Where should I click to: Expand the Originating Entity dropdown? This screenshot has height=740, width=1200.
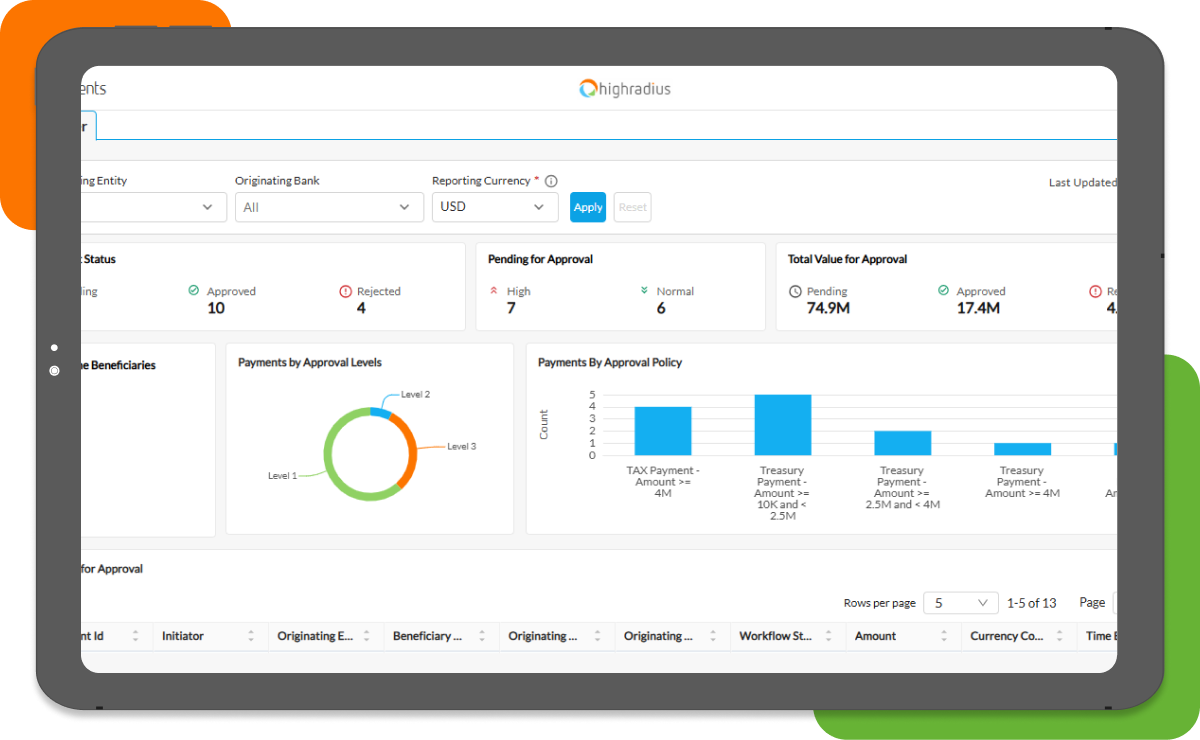153,207
